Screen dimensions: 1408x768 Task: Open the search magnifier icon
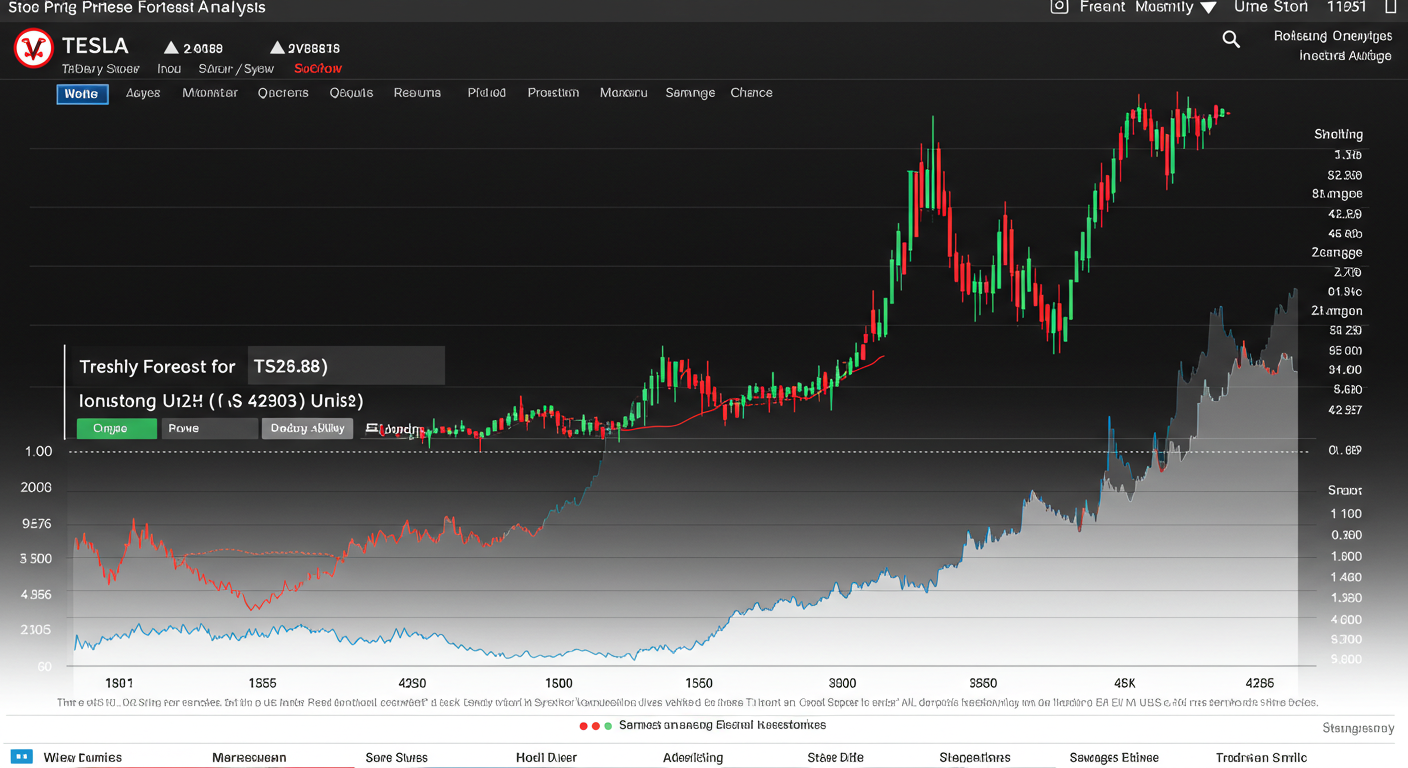pos(1231,39)
